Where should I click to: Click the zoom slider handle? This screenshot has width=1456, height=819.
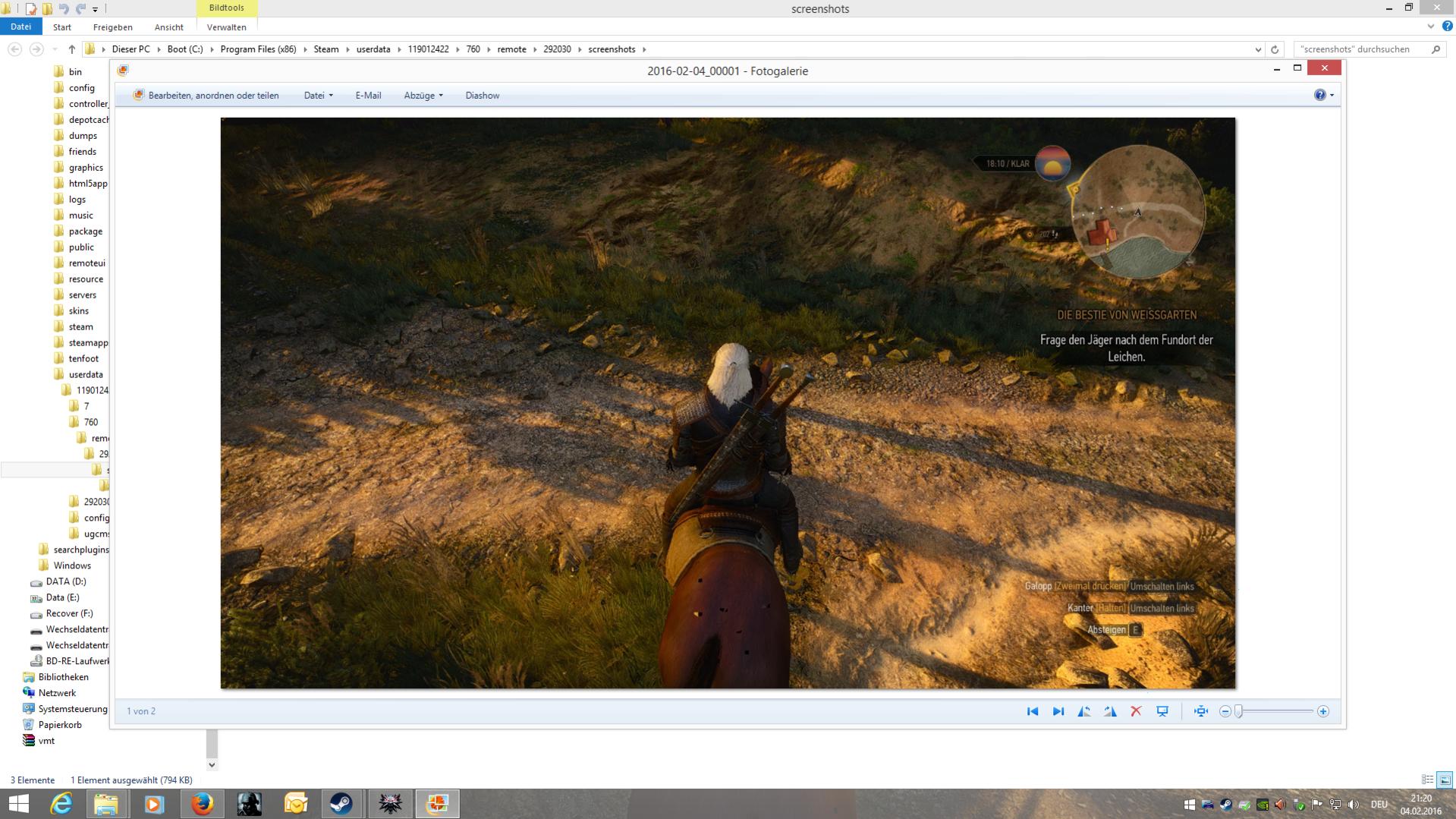pyautogui.click(x=1239, y=711)
